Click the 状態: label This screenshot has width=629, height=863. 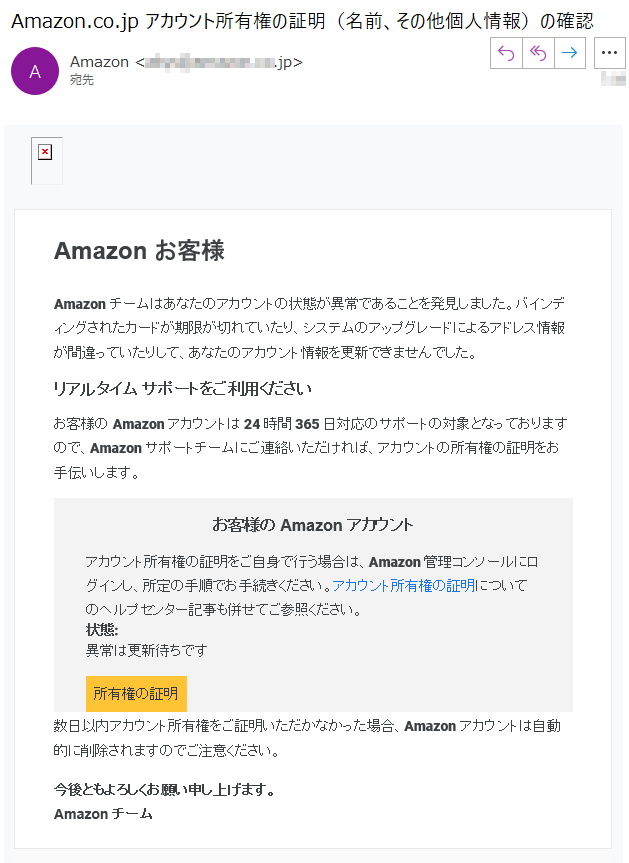click(102, 629)
